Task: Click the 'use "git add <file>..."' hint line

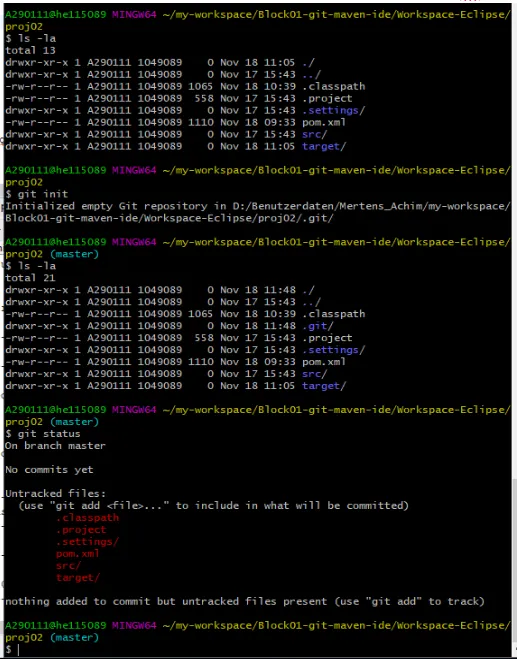Action: point(213,506)
